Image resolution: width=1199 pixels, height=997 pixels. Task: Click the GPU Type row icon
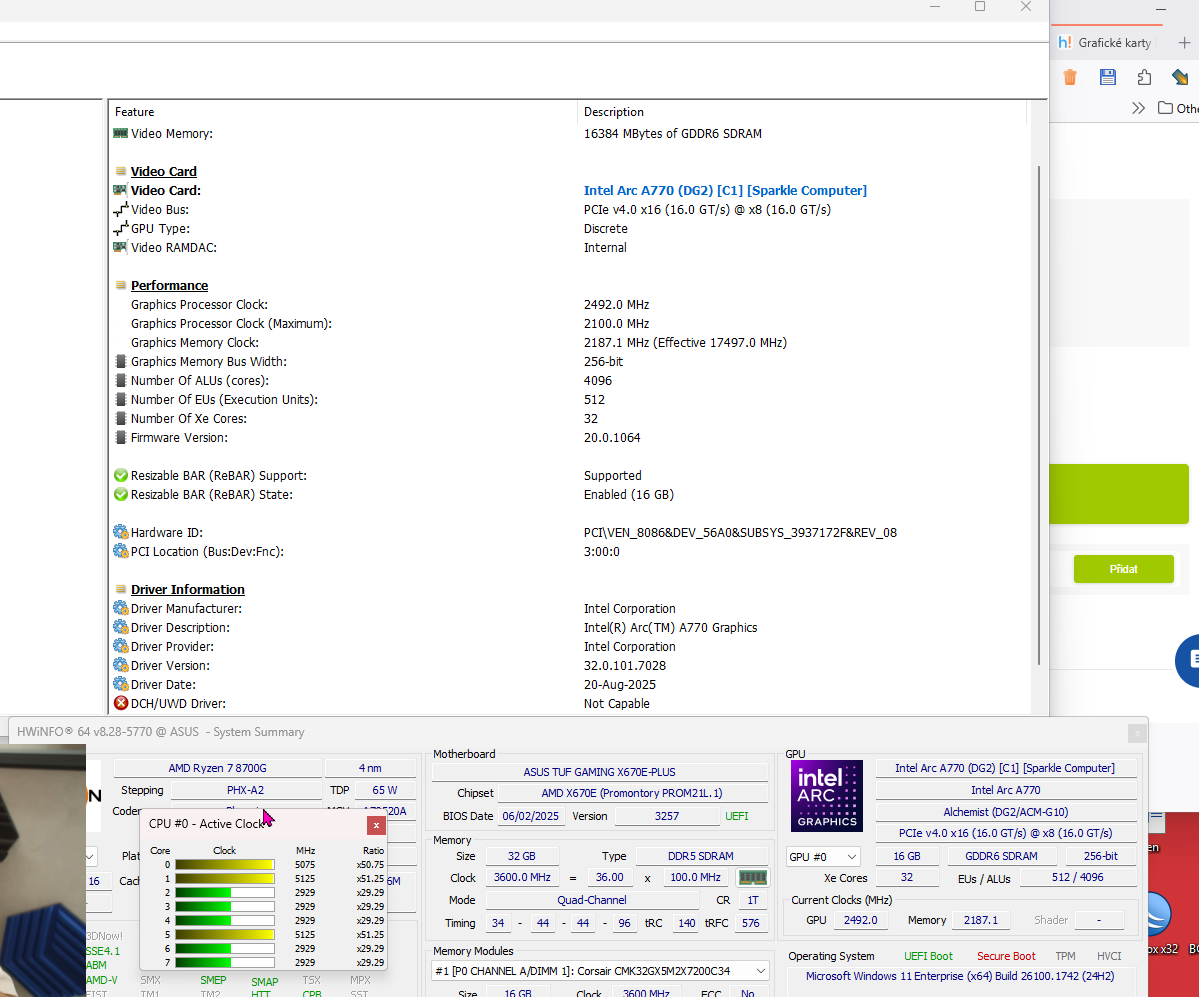pyautogui.click(x=120, y=229)
